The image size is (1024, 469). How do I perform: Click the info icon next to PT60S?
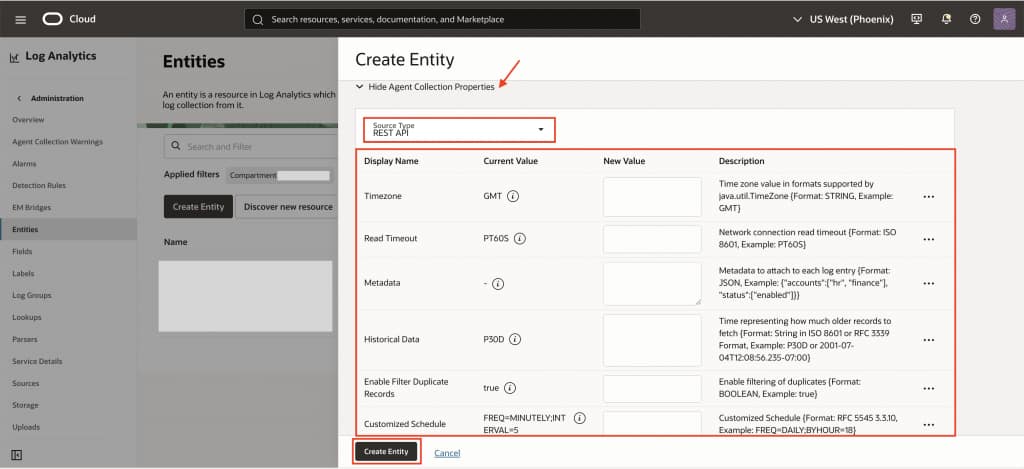click(x=520, y=238)
